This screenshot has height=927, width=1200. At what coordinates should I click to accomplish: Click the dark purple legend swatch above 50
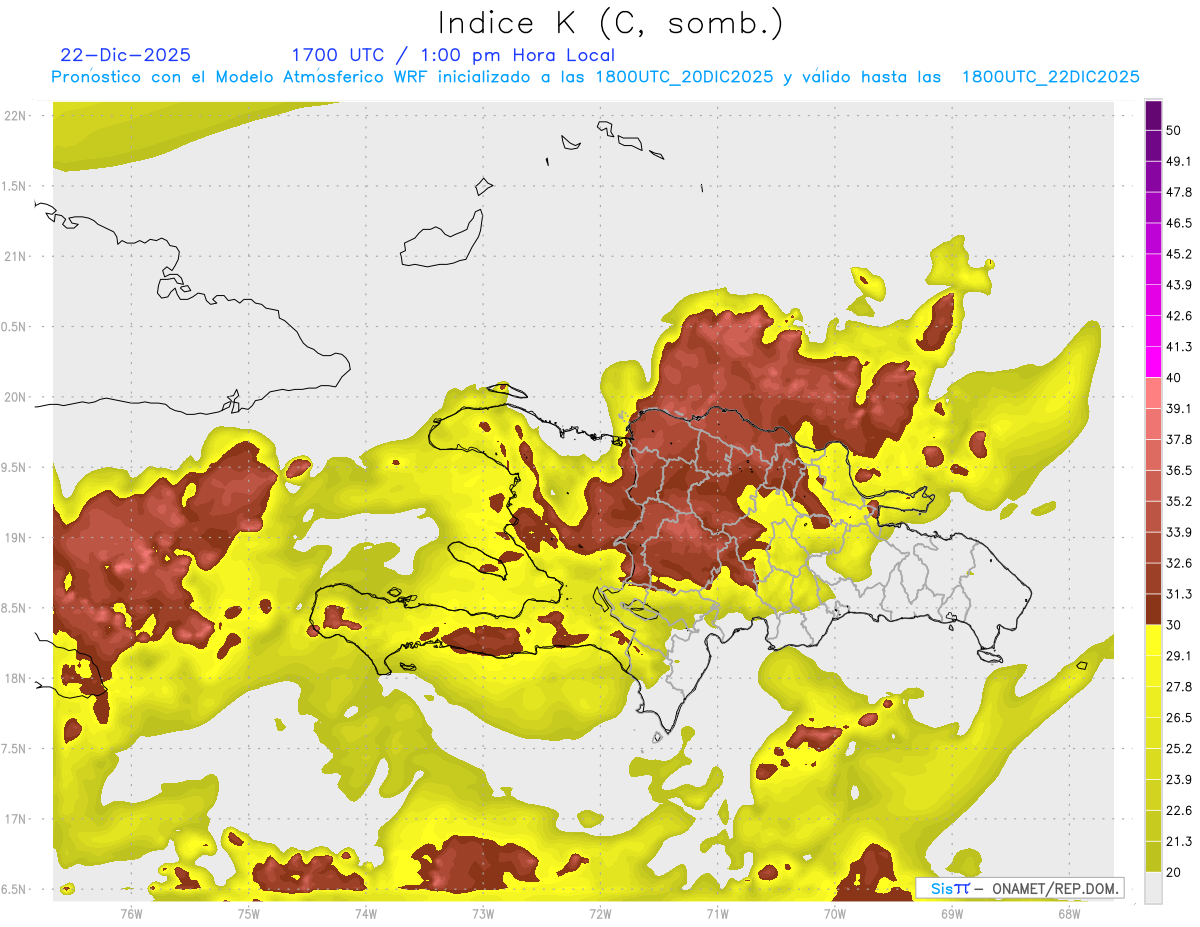click(1154, 116)
